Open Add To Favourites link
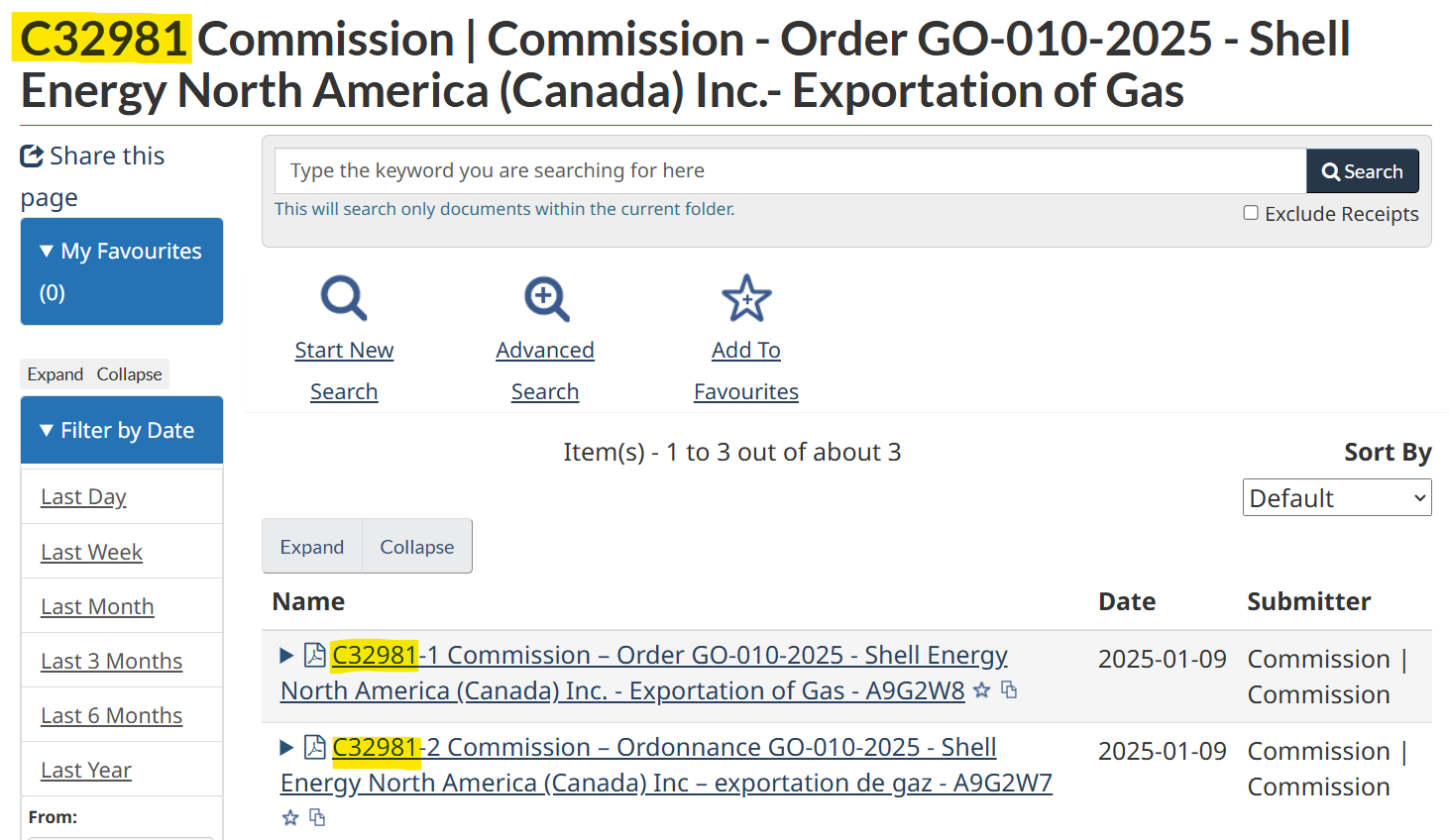 746,370
